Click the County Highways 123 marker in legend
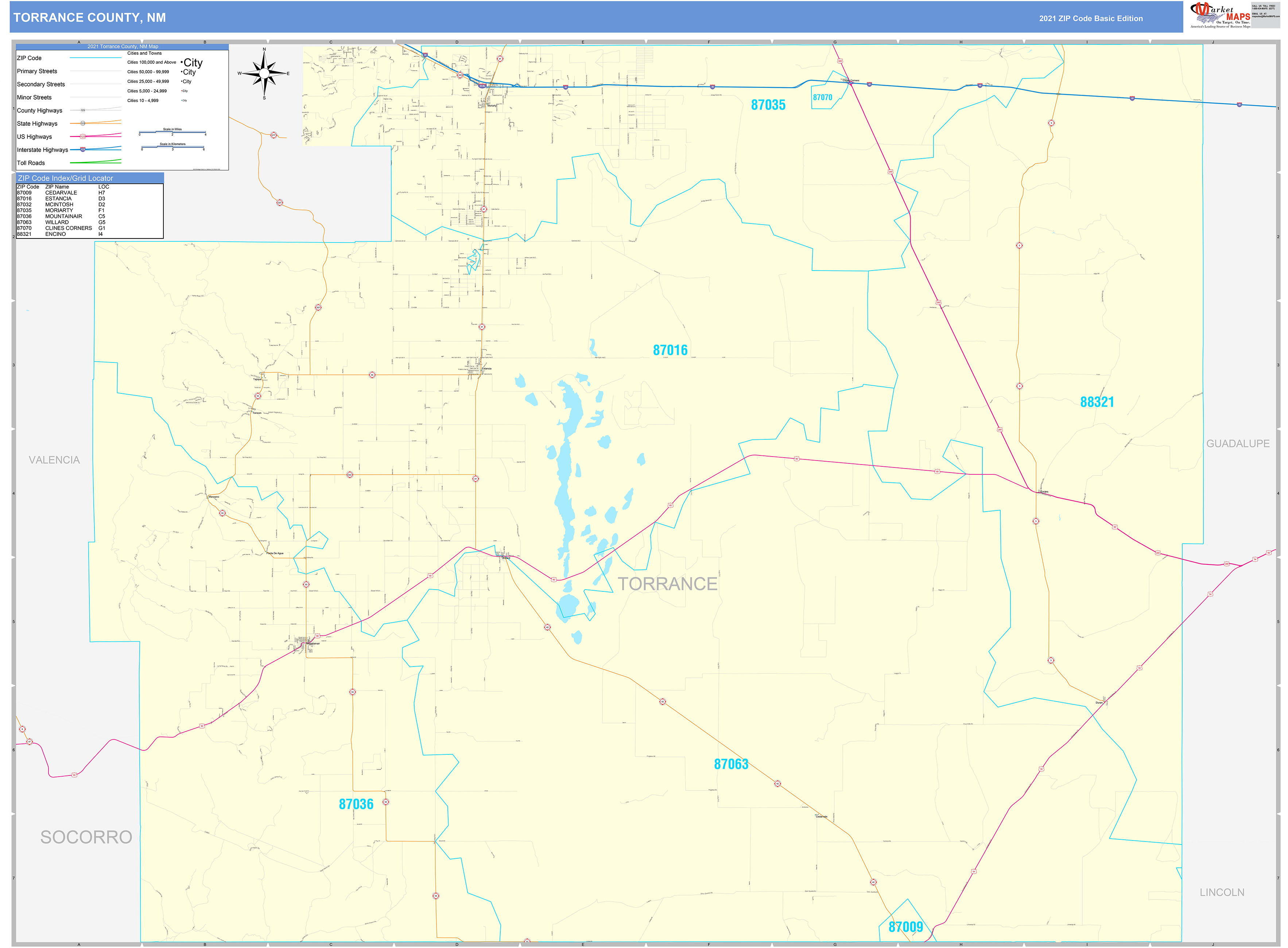The image size is (1288, 948). [x=83, y=110]
